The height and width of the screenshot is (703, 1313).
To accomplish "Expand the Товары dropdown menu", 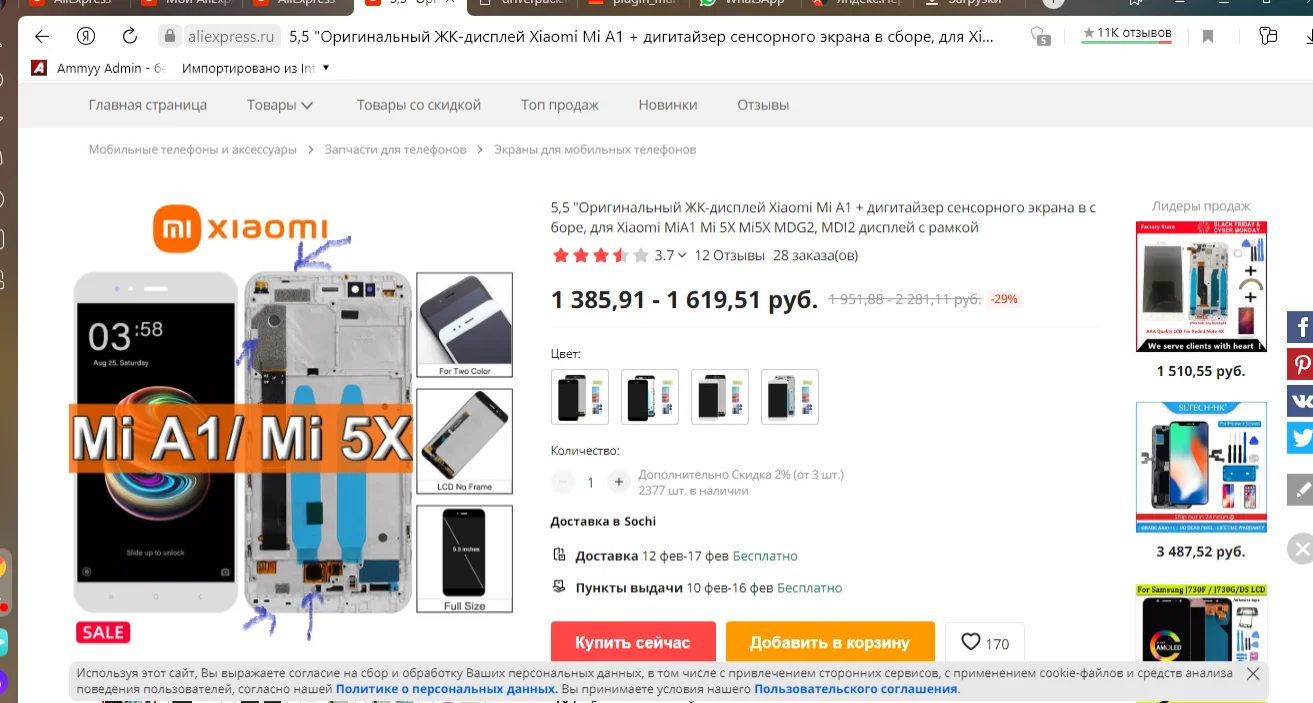I will click(280, 105).
